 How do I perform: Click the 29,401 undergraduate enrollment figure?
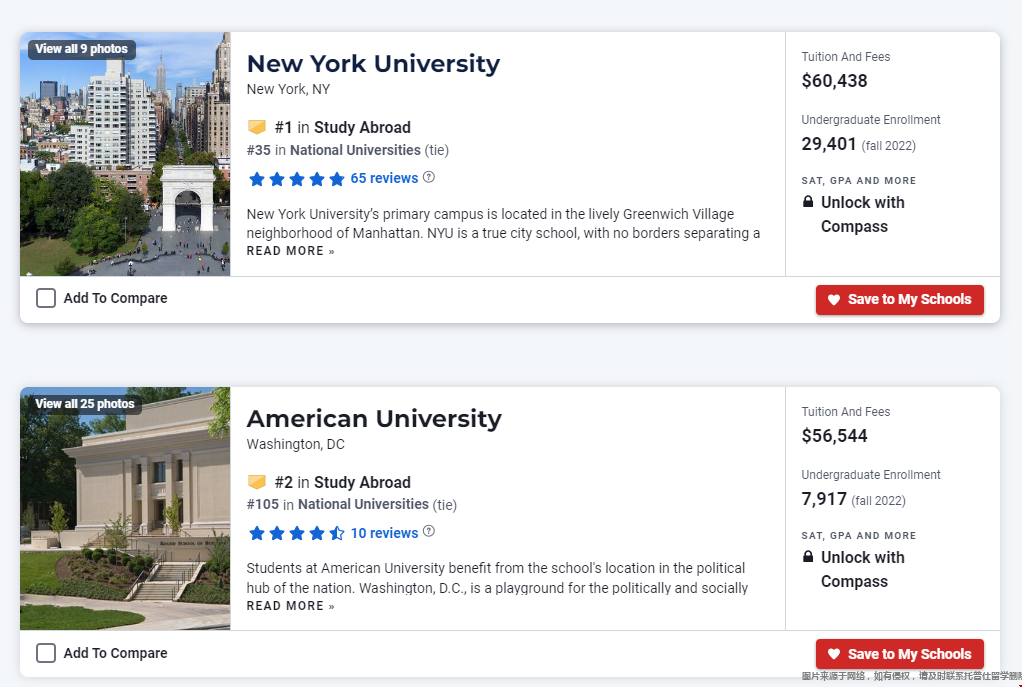coord(829,144)
